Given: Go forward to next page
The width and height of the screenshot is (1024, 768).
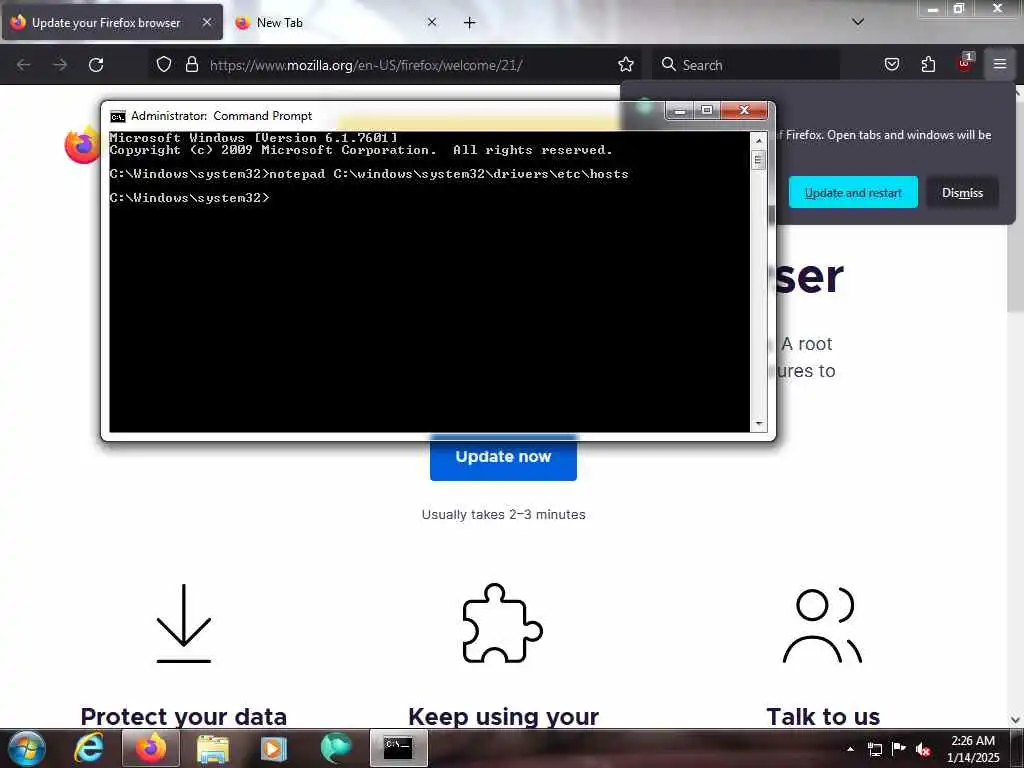Looking at the screenshot, I should (60, 65).
